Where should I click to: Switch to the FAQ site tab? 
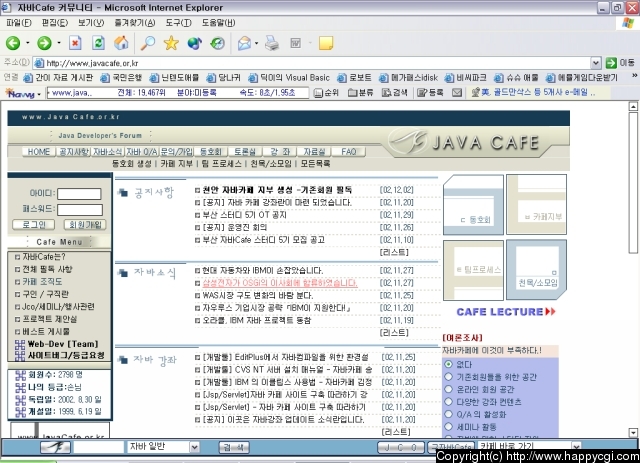tap(348, 152)
